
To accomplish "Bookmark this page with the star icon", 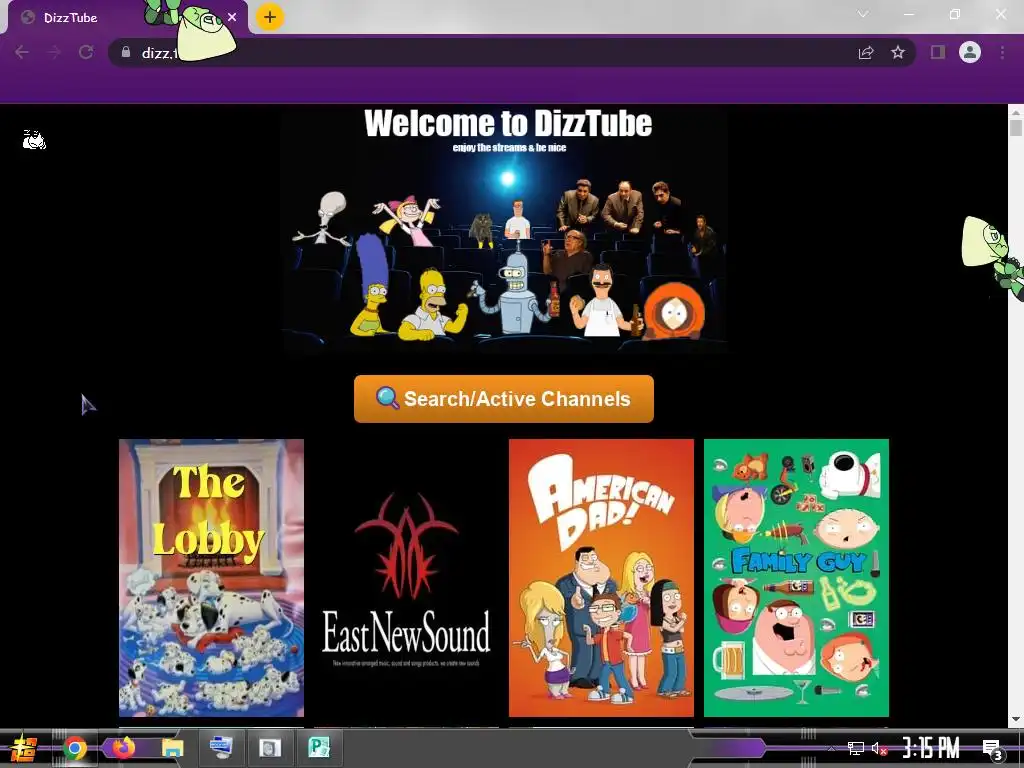I will coord(898,52).
